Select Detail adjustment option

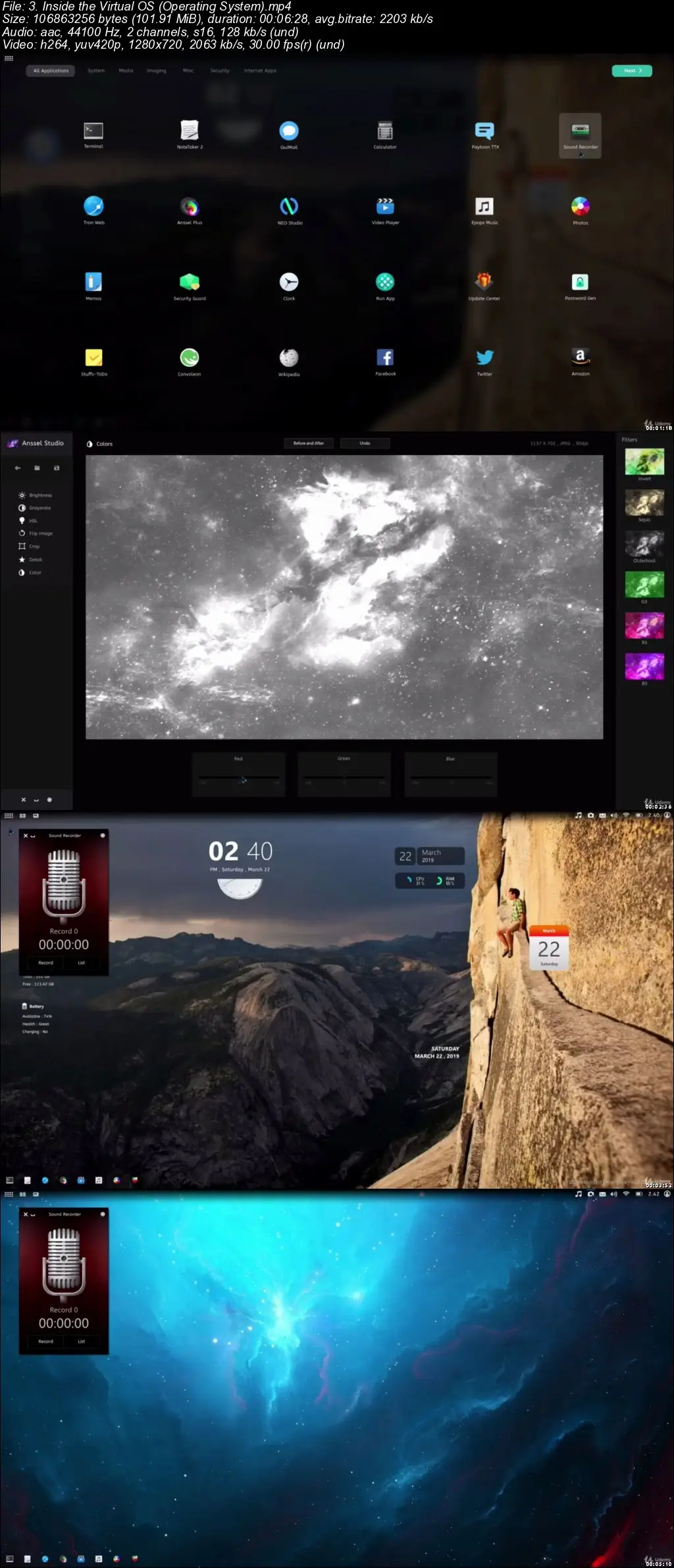(30, 560)
